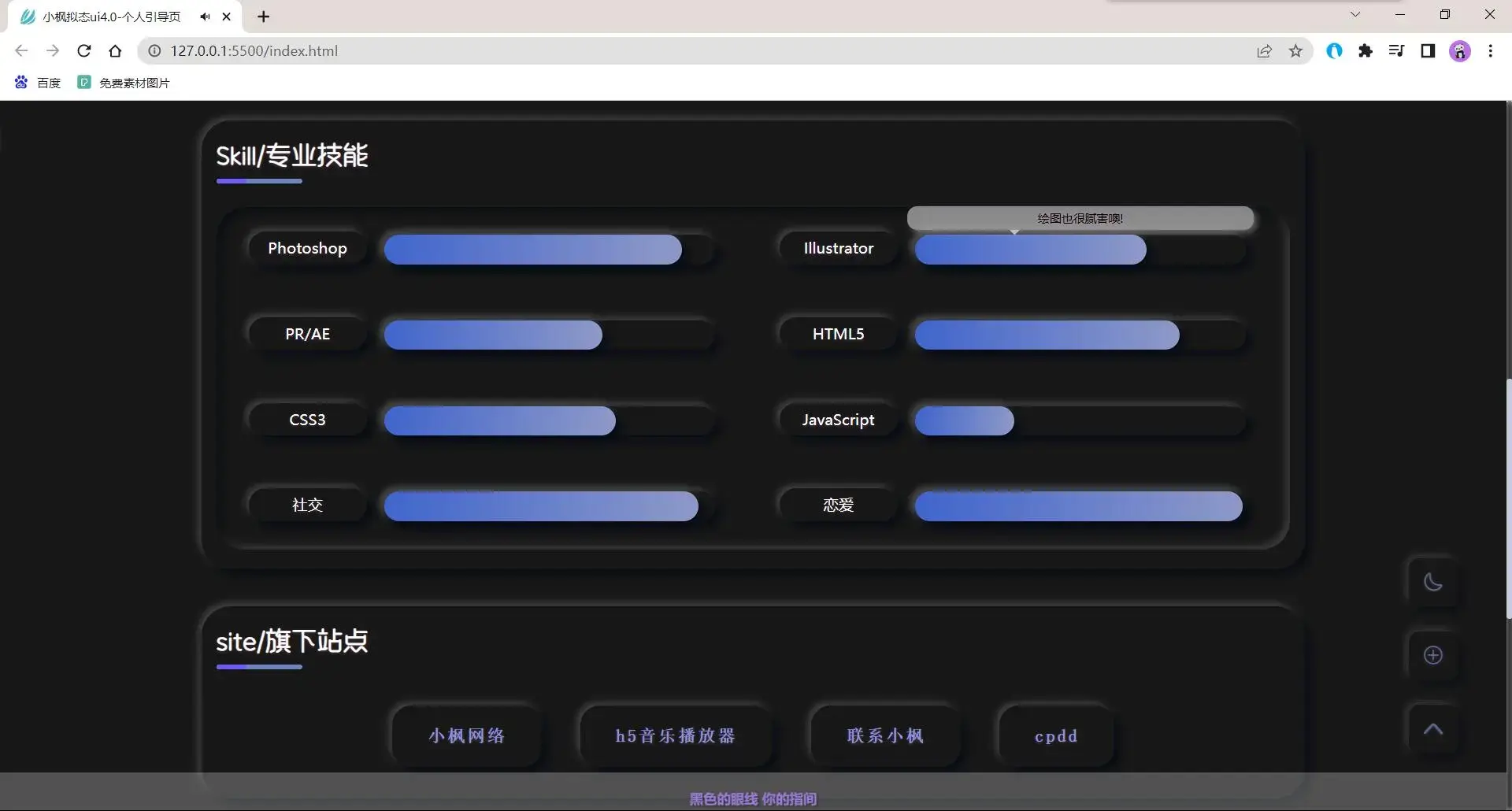
Task: Click the reading list side panel icon
Action: (x=1428, y=50)
